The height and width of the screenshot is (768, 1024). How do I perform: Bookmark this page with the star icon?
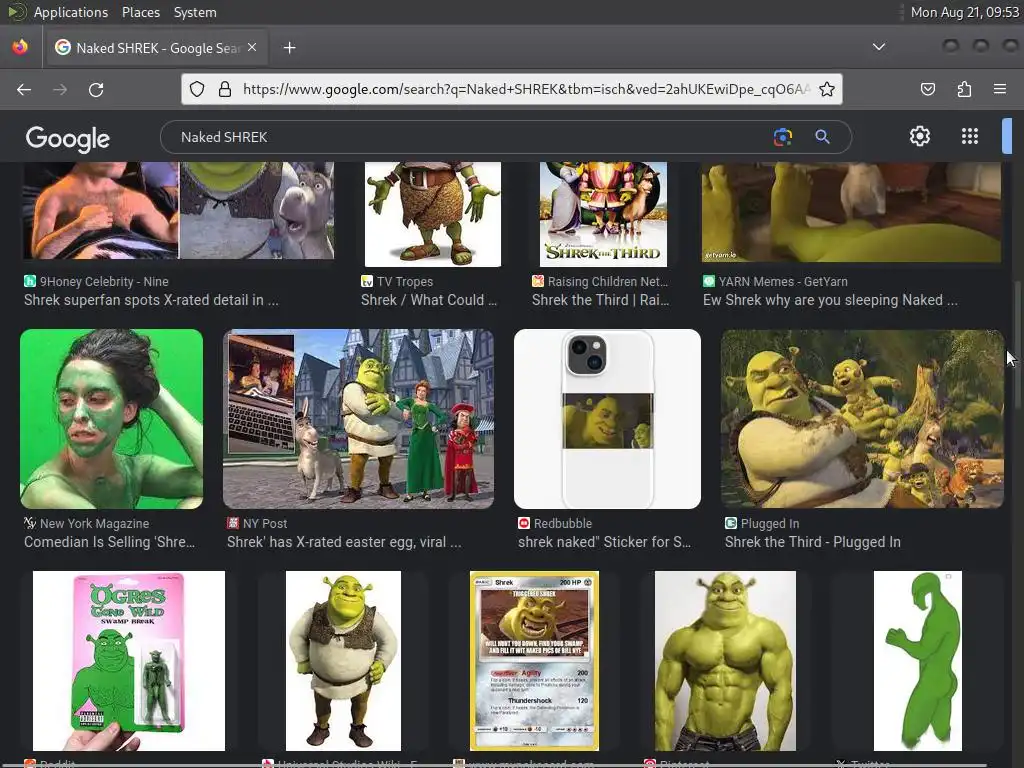point(827,89)
